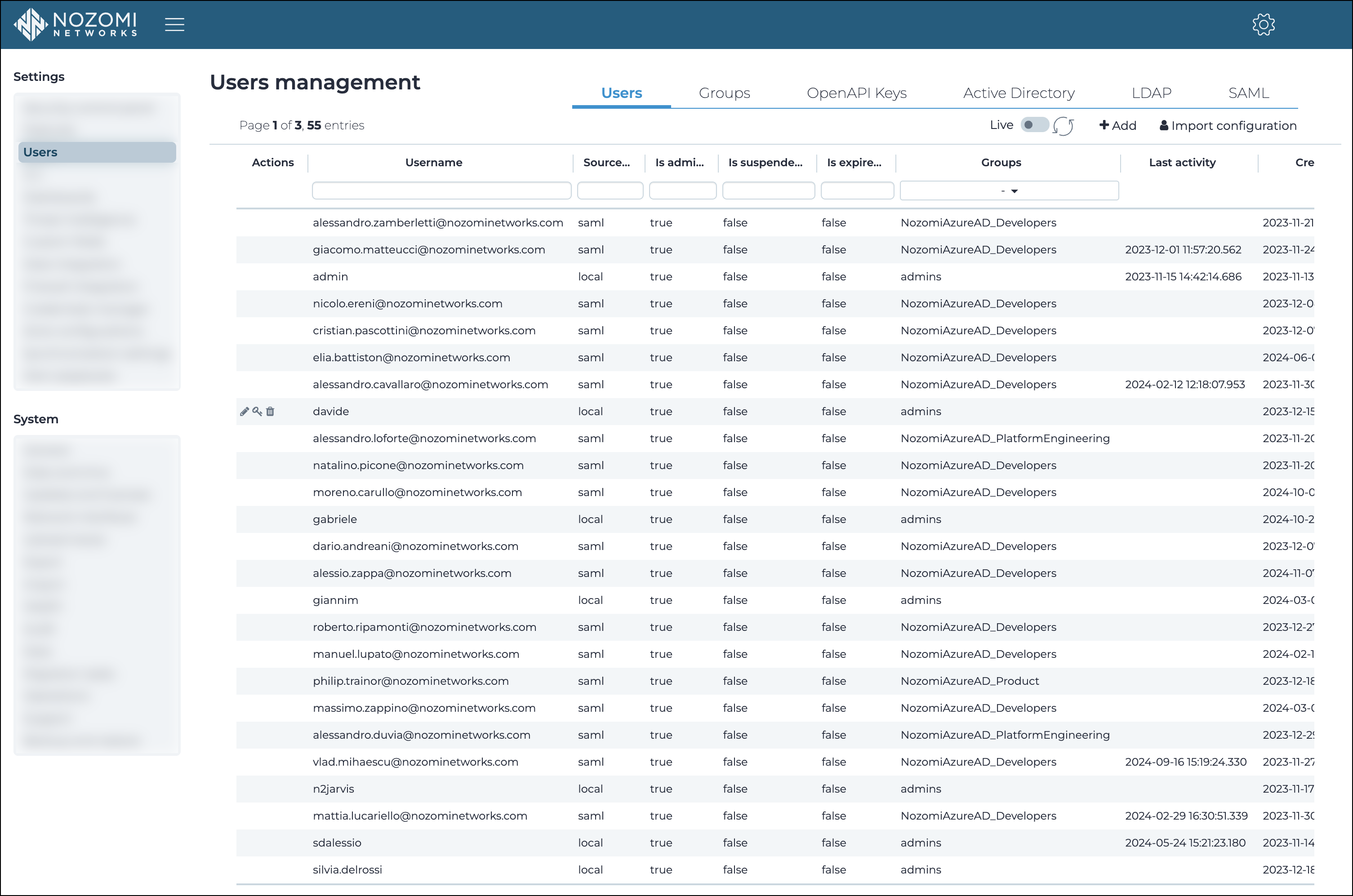Viewport: 1353px width, 896px height.
Task: Click alessandro.zamberletti@nozominetworks.com username
Action: (438, 223)
